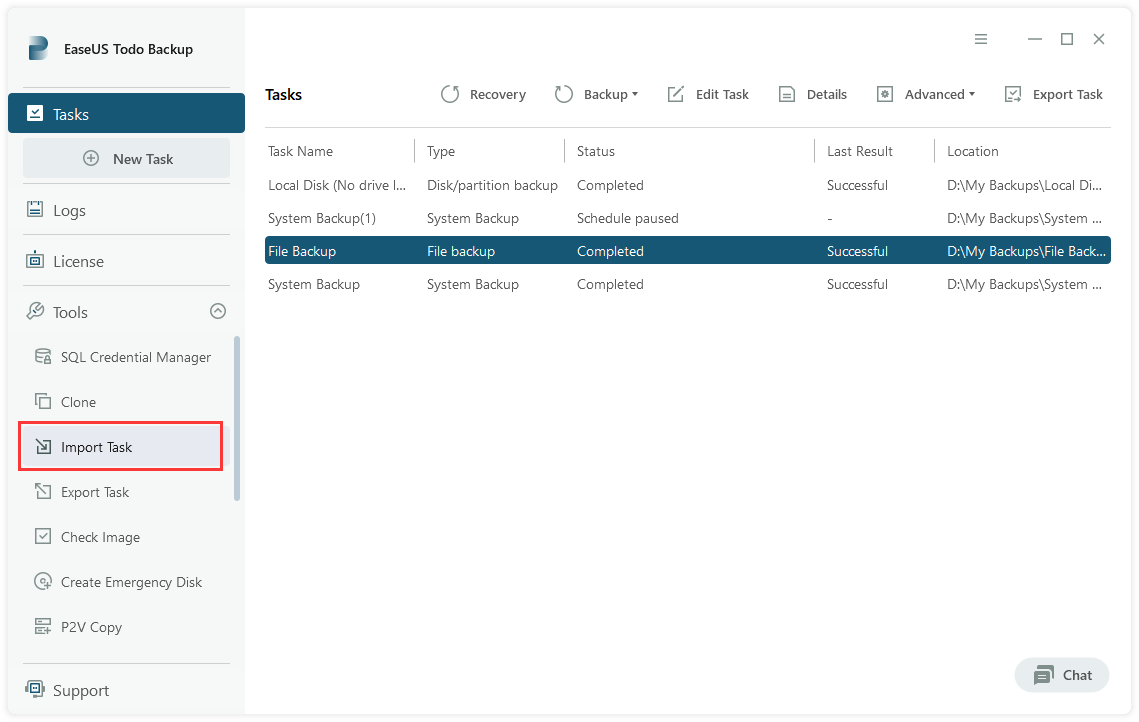Click the Logs notepad icon
Image resolution: width=1139 pixels, height=722 pixels.
click(35, 209)
